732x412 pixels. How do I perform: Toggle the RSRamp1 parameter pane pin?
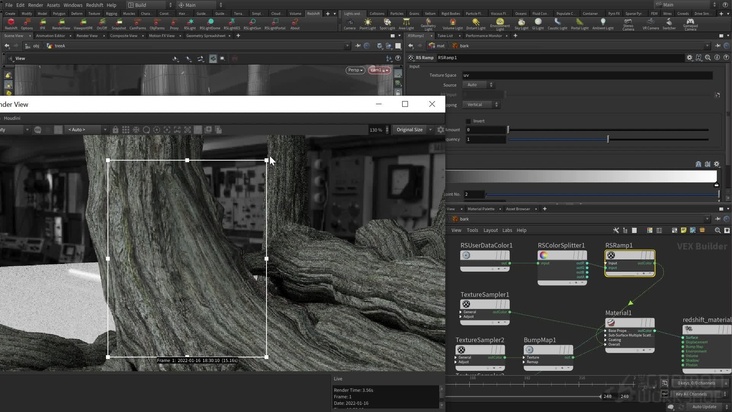(717, 46)
